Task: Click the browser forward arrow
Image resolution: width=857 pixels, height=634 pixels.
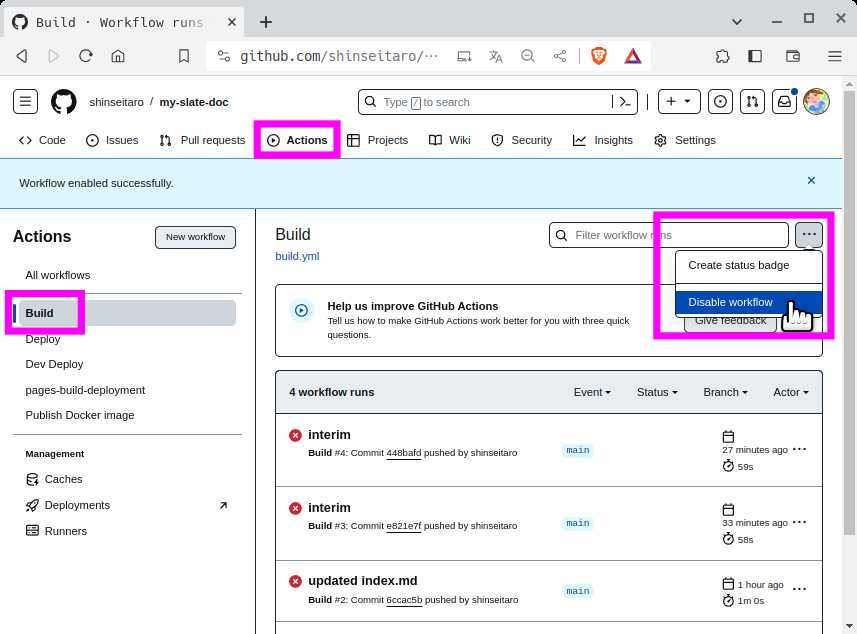Action: (53, 56)
